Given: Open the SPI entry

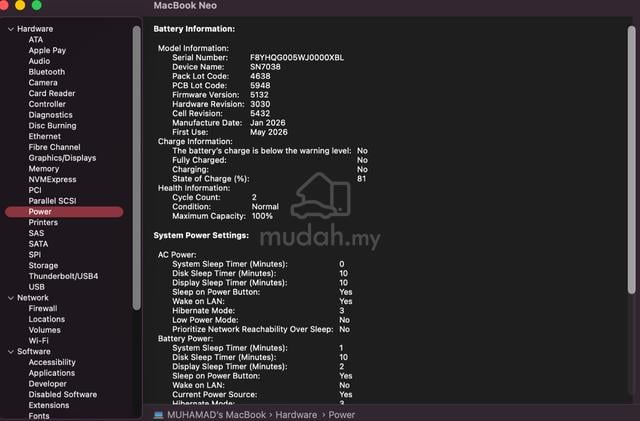Looking at the screenshot, I should click(x=35, y=255).
